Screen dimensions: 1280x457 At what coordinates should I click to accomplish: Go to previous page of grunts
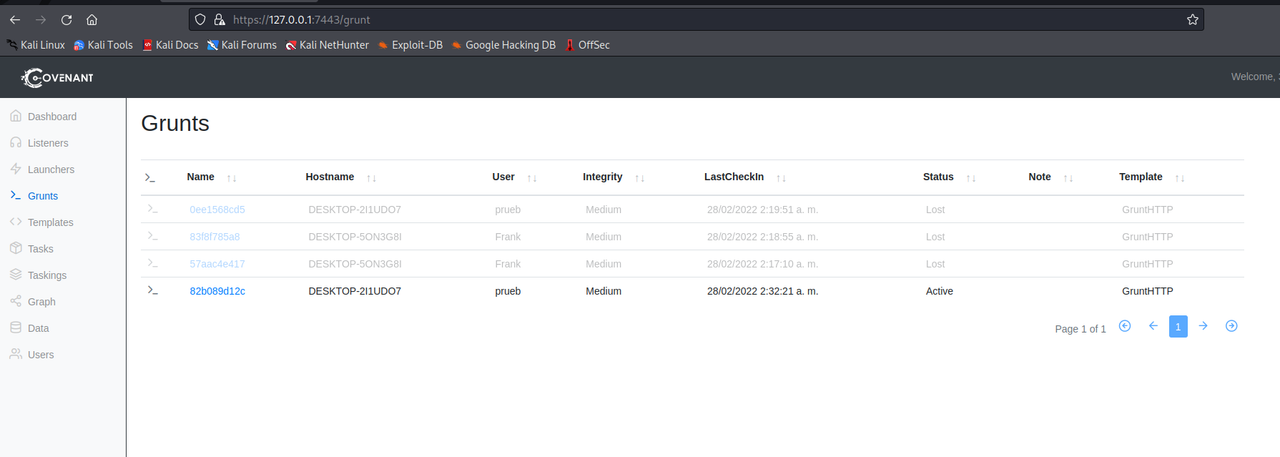(x=1152, y=326)
